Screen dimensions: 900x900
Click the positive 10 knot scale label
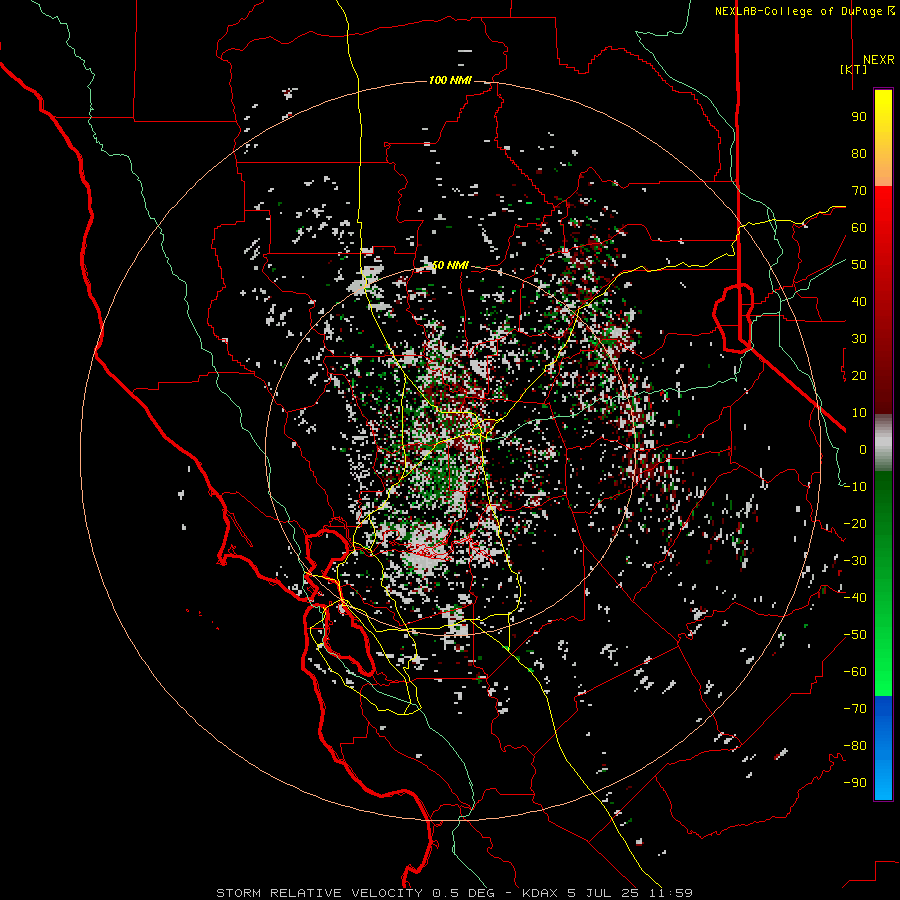[x=859, y=413]
